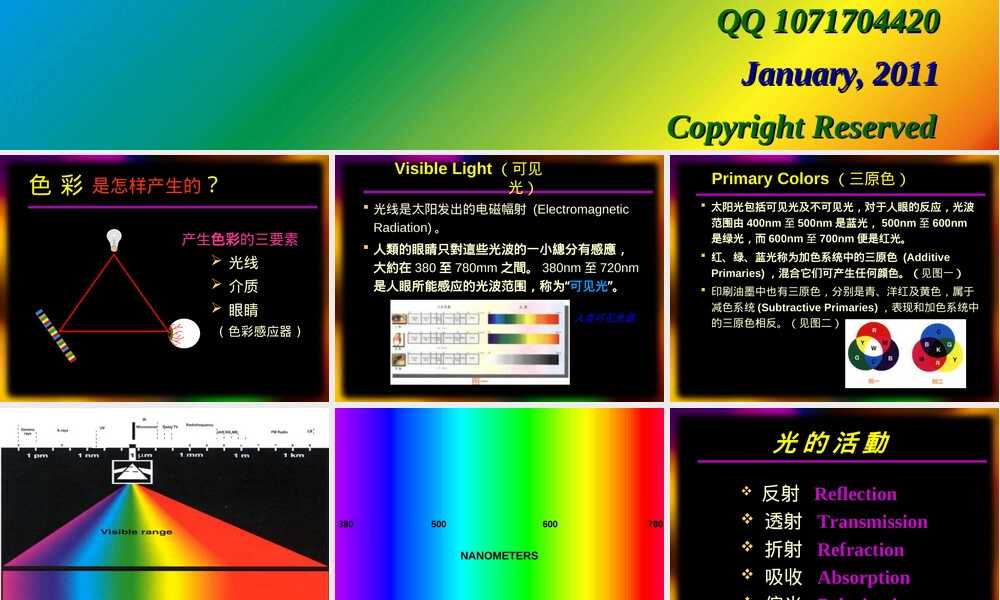Click the eyeball image on the triangle

184,333
